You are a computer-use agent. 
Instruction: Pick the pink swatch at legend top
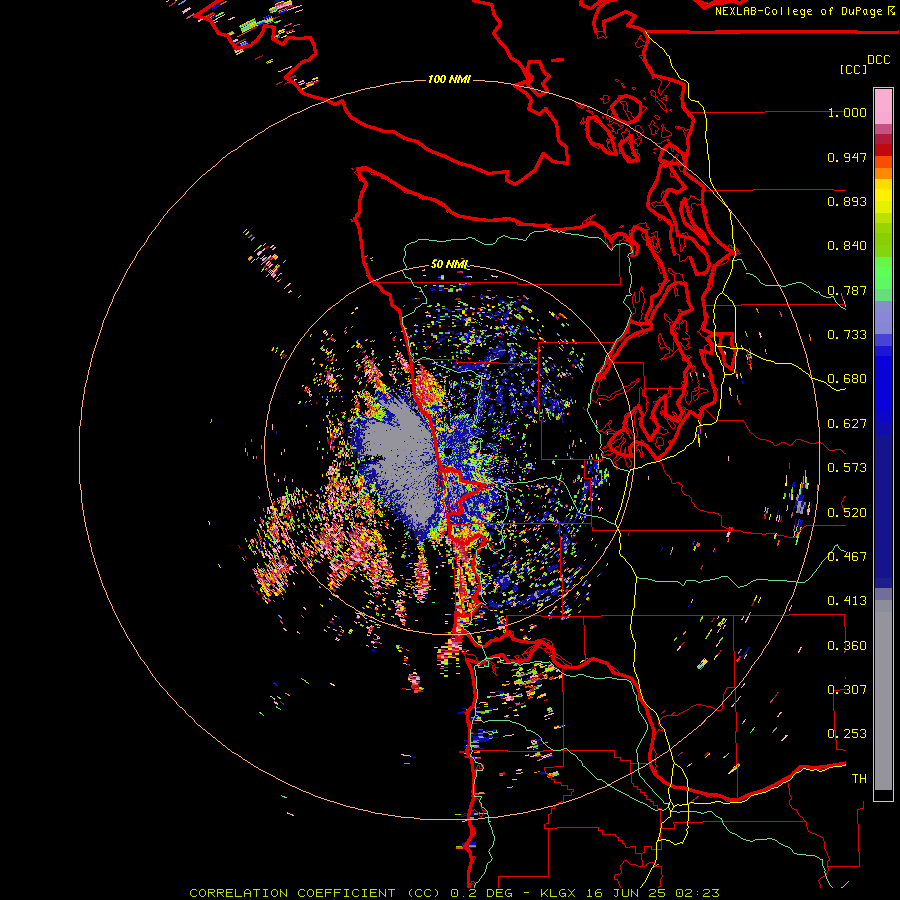(883, 106)
